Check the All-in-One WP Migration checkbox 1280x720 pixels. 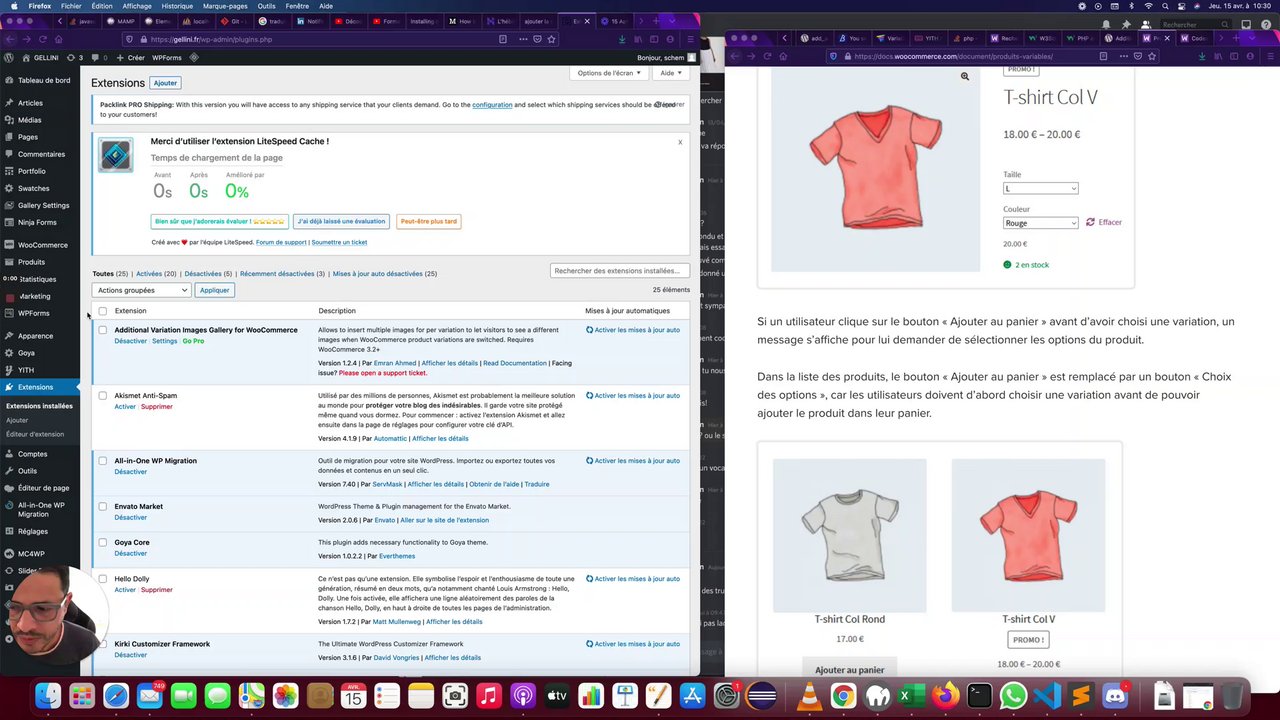pos(102,461)
